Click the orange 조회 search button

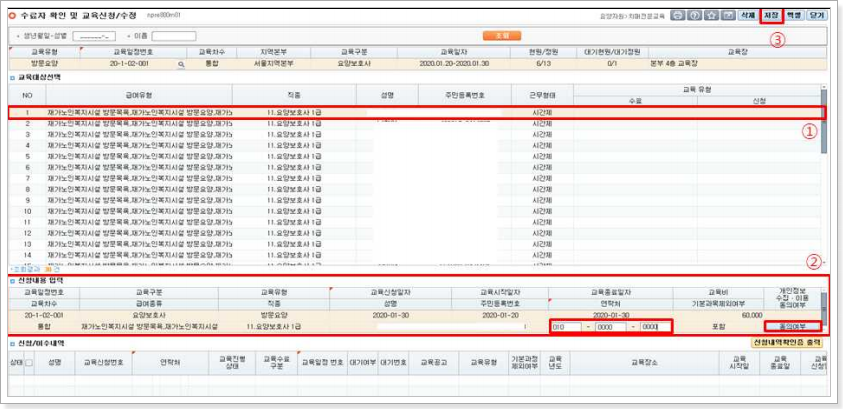pos(502,36)
